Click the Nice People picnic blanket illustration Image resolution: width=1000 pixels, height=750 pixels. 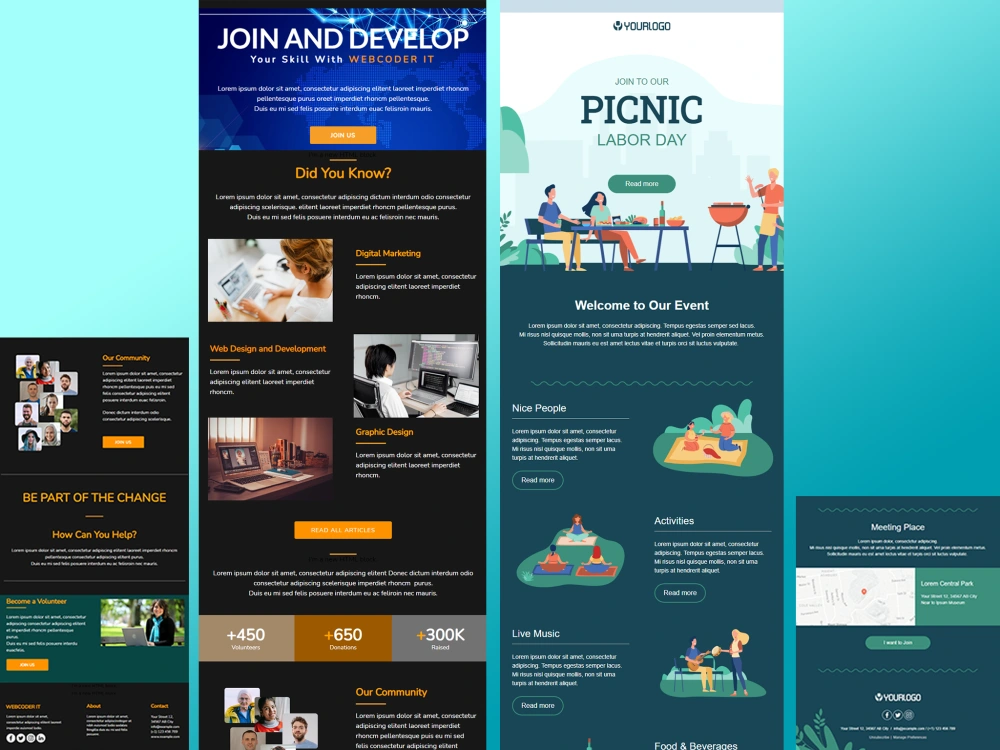712,437
